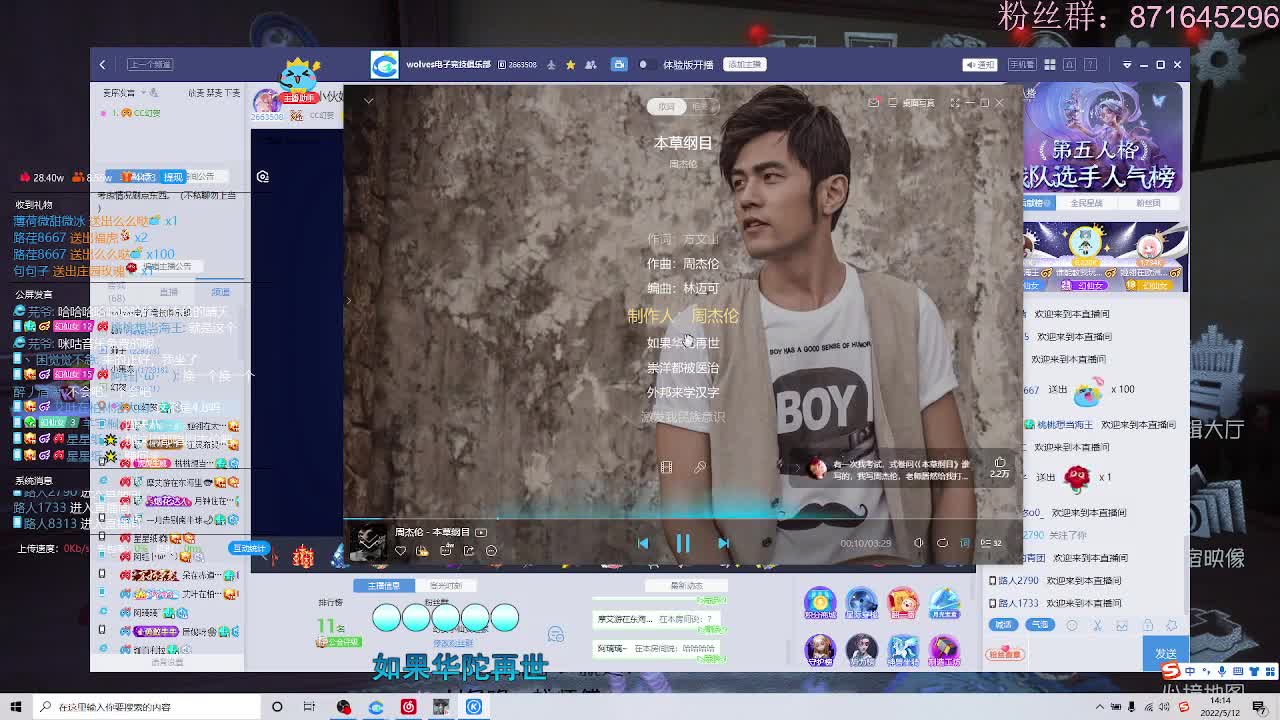
Task: Open the Windows Start menu
Action: 16,707
